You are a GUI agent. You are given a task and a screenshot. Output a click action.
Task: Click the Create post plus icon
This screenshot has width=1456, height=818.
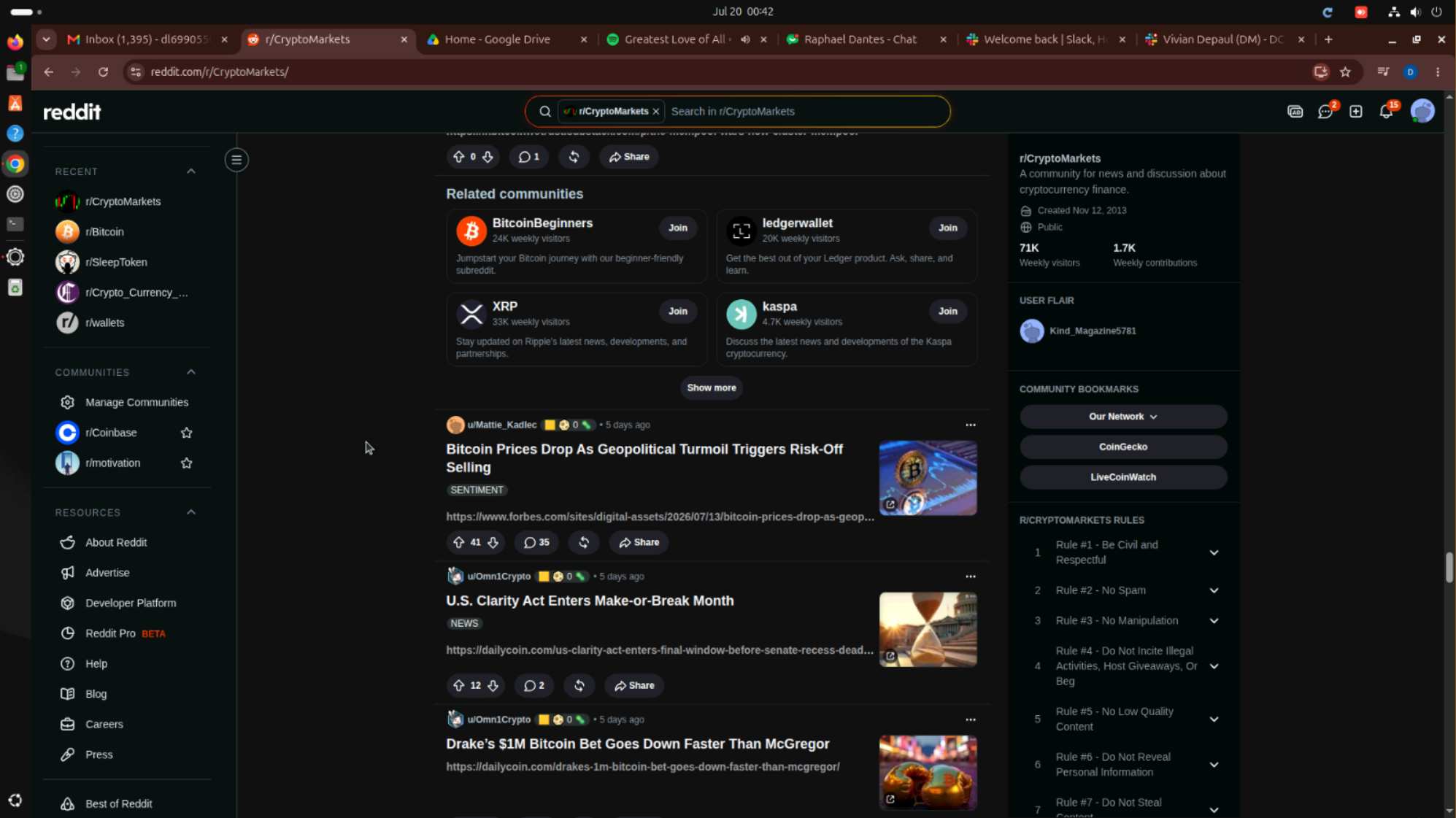1355,112
